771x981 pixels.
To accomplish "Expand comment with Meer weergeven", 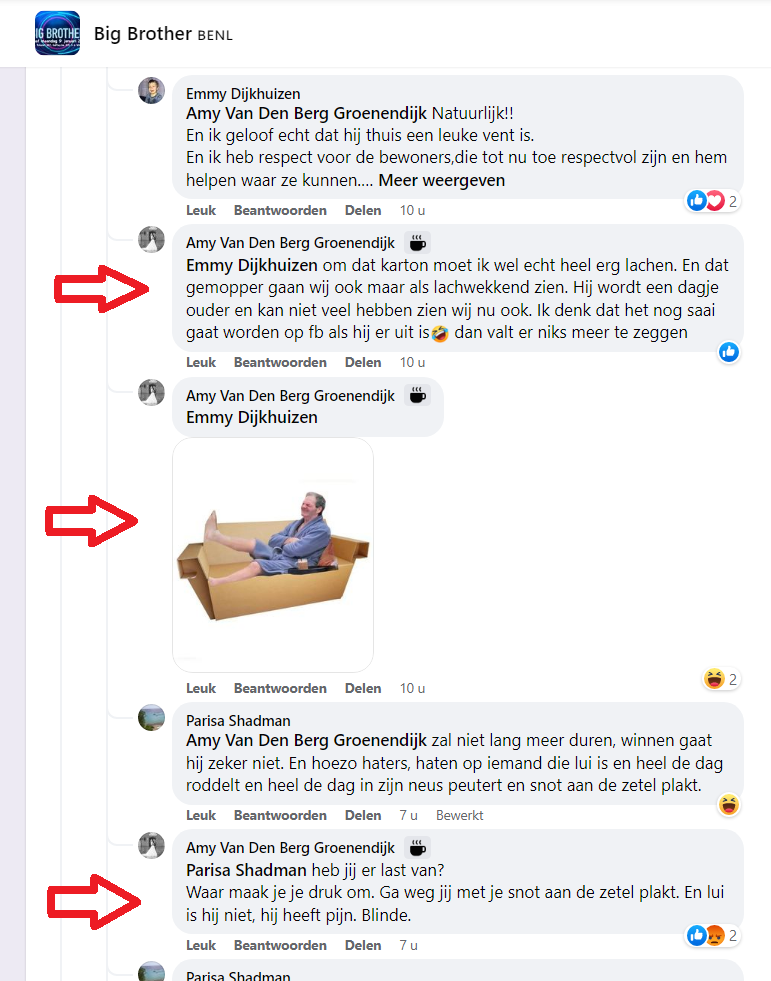I will point(441,180).
